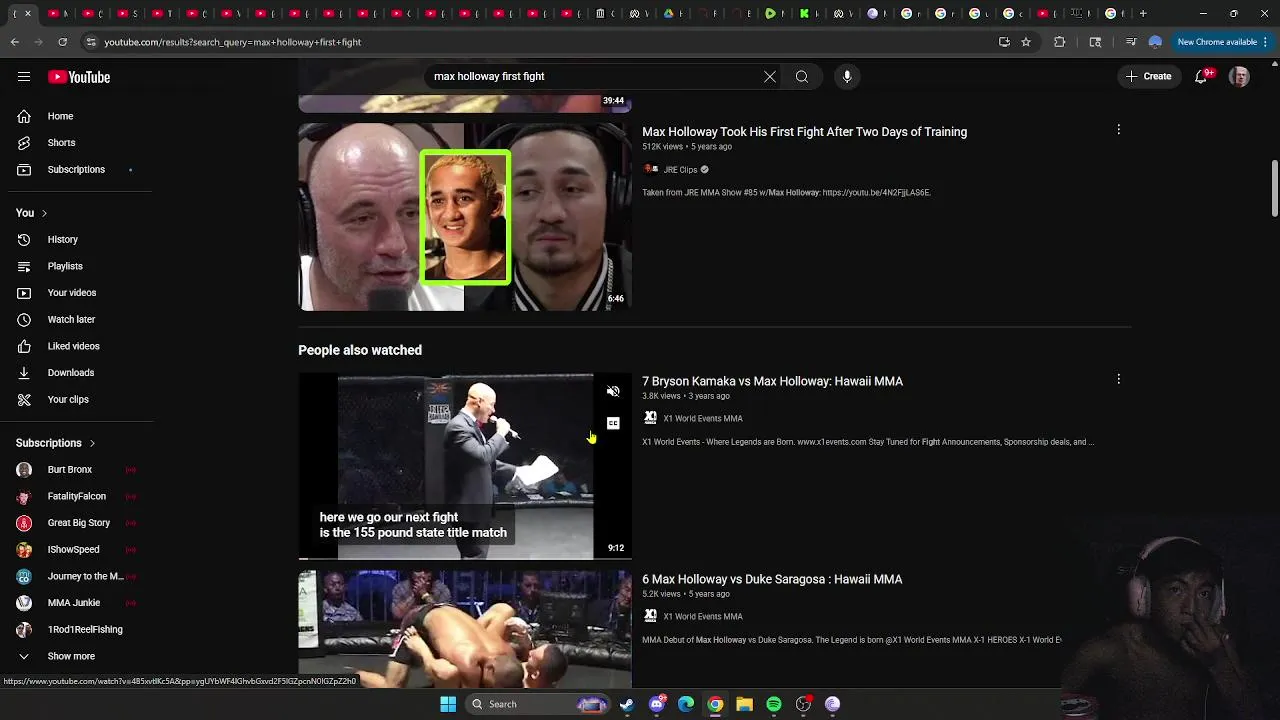The image size is (1280, 720).
Task: Open File Explorer from taskbar
Action: [x=744, y=704]
